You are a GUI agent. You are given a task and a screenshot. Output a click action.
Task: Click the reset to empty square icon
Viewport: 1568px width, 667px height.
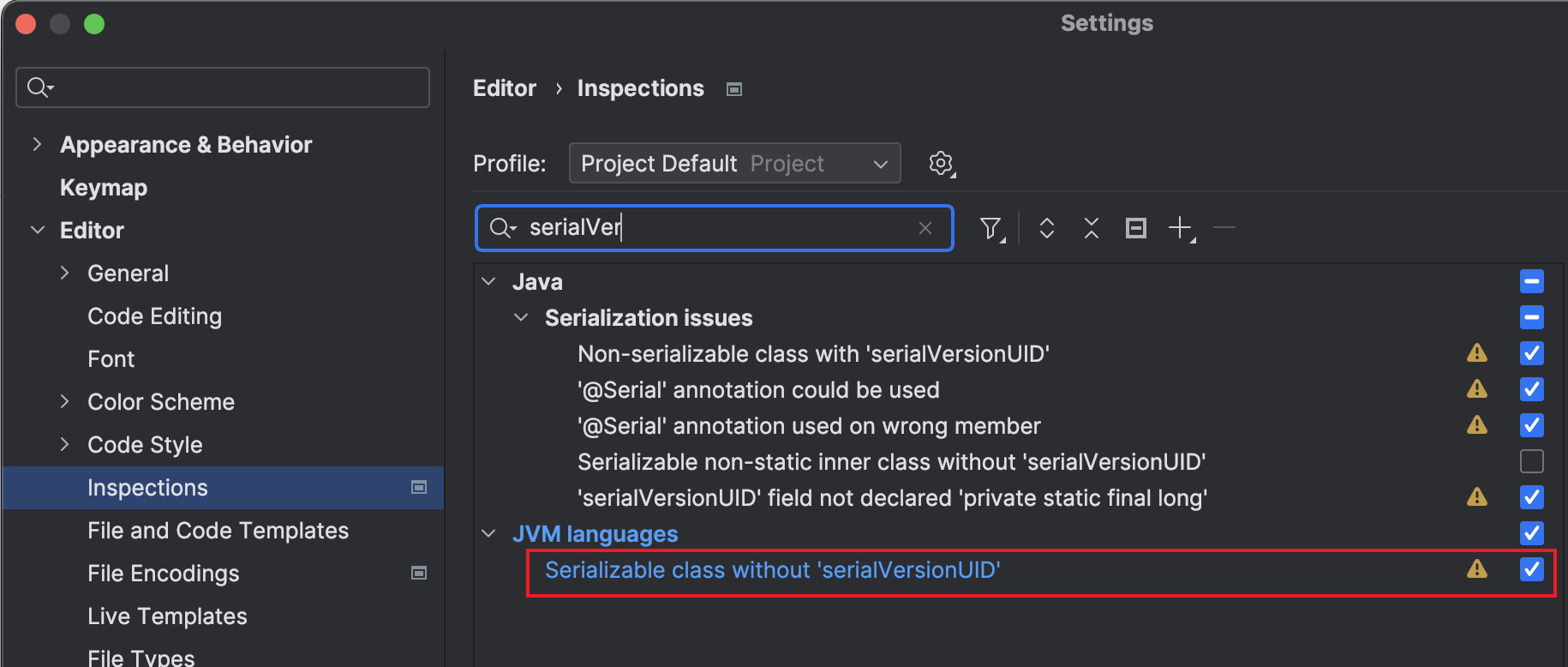click(x=1135, y=228)
